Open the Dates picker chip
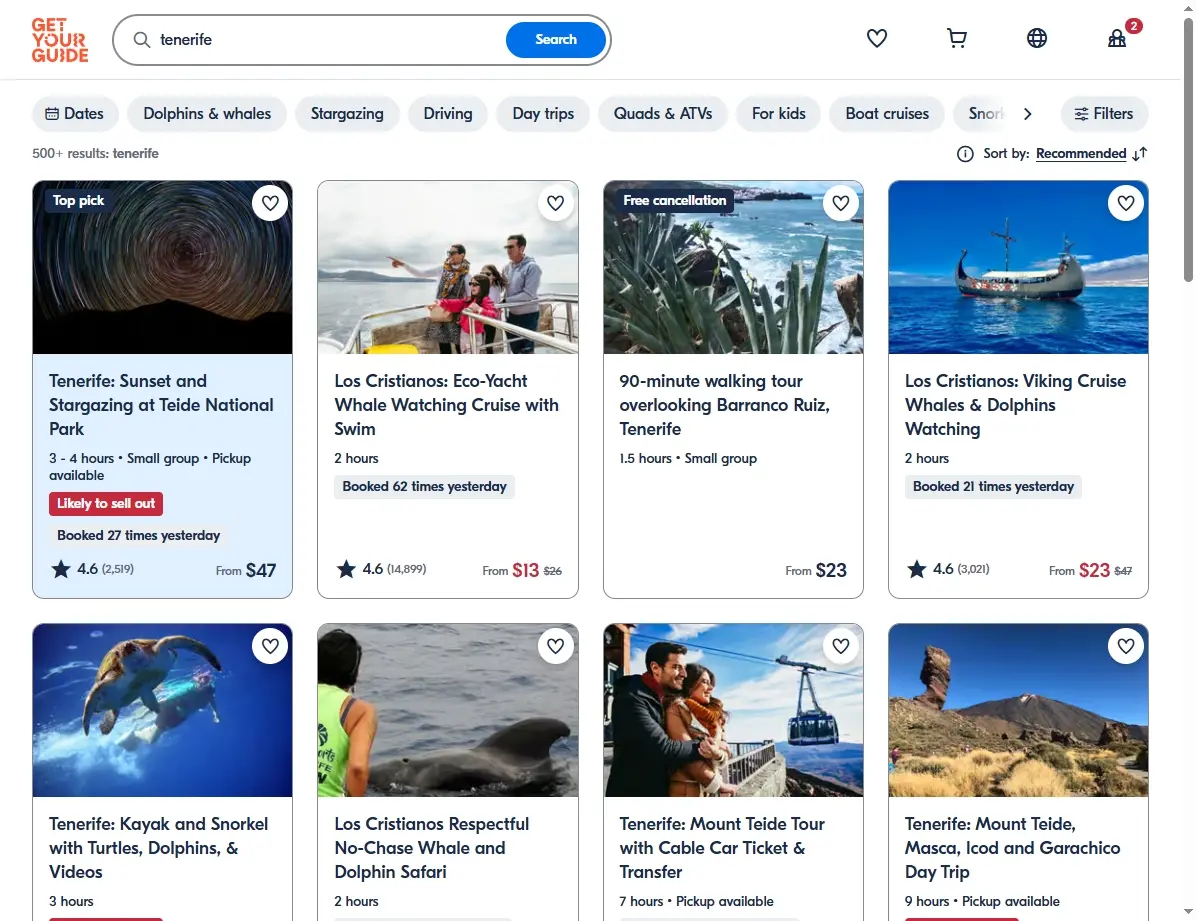 75,114
